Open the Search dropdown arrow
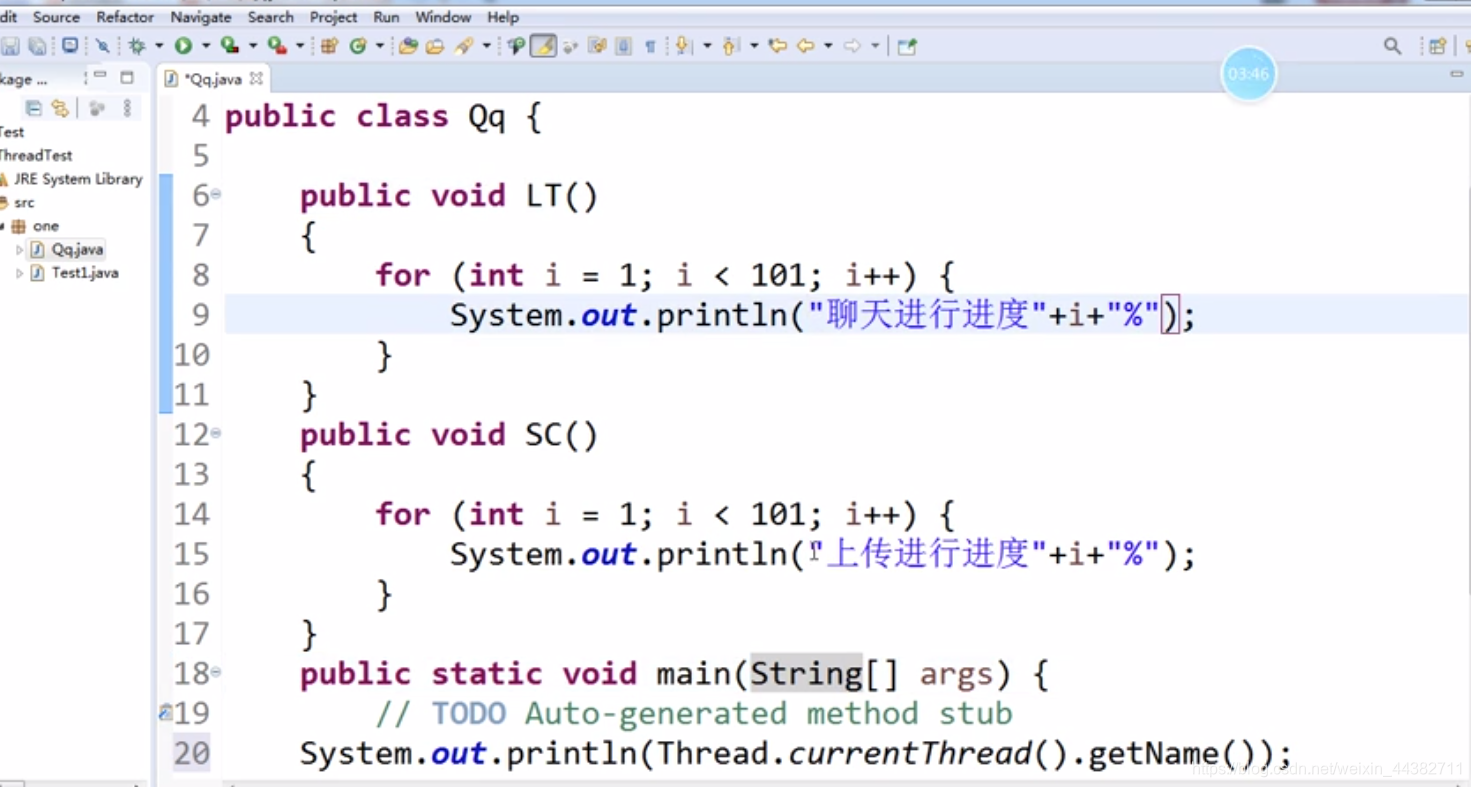 pos(486,46)
